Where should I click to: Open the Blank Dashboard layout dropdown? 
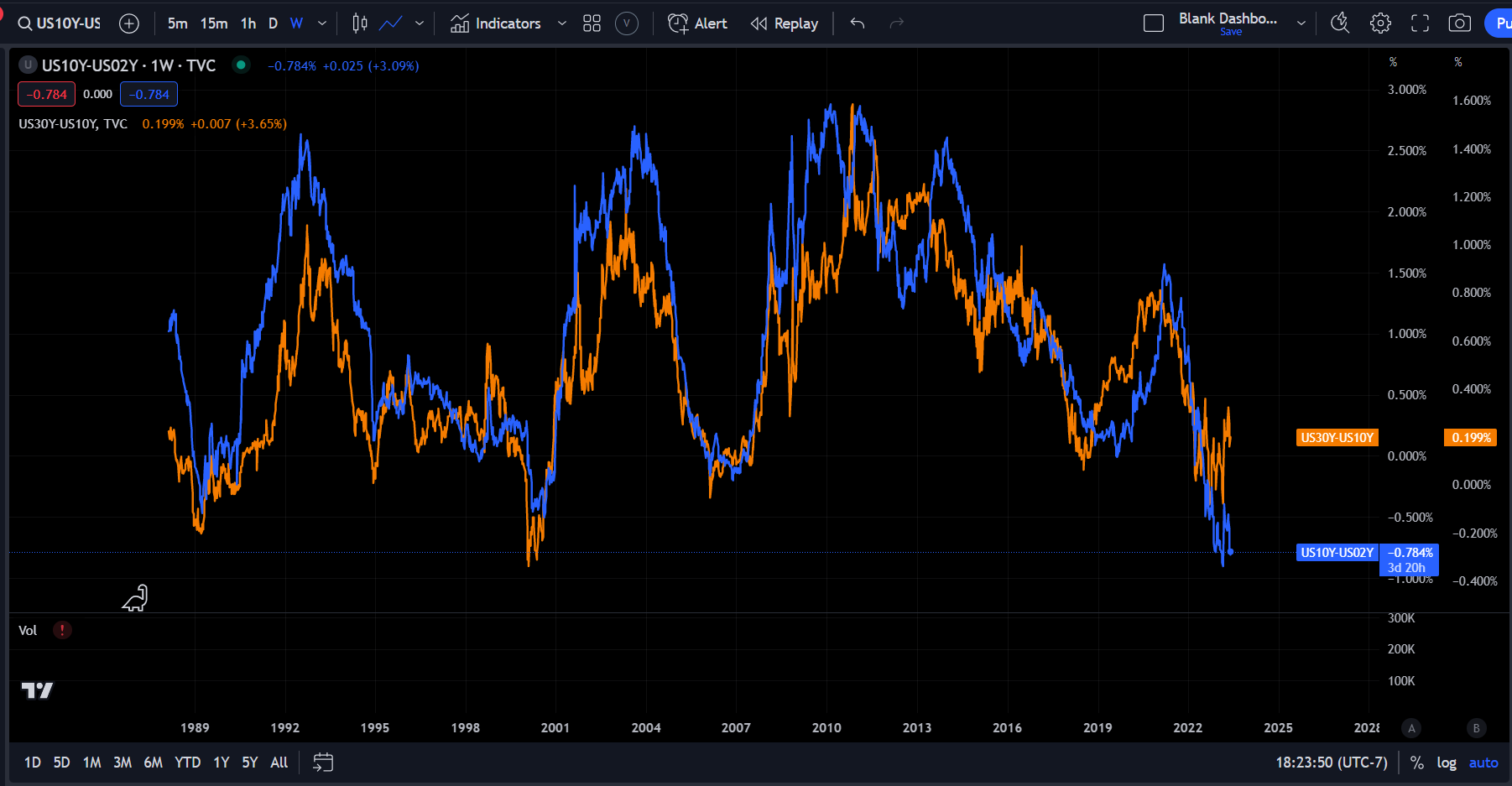[x=1300, y=23]
